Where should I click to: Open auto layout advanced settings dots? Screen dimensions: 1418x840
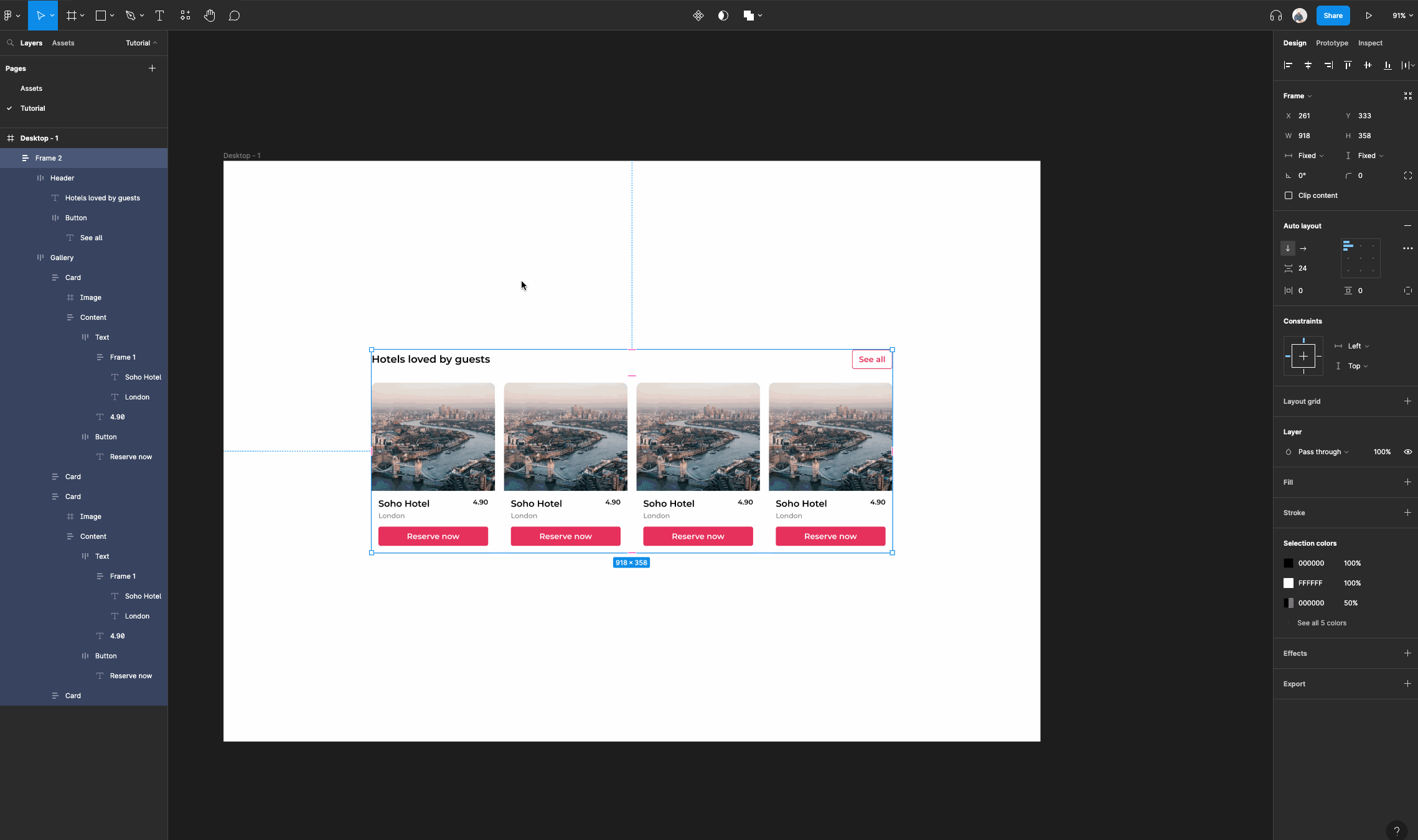coord(1408,248)
